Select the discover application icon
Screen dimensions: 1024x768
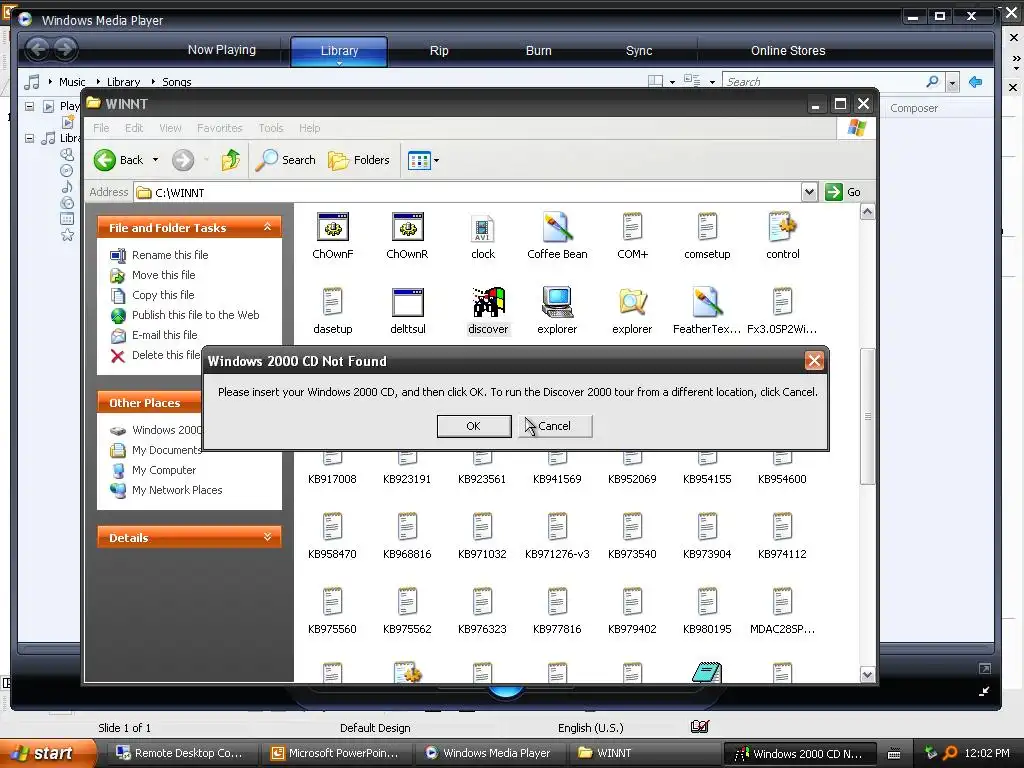pyautogui.click(x=488, y=302)
